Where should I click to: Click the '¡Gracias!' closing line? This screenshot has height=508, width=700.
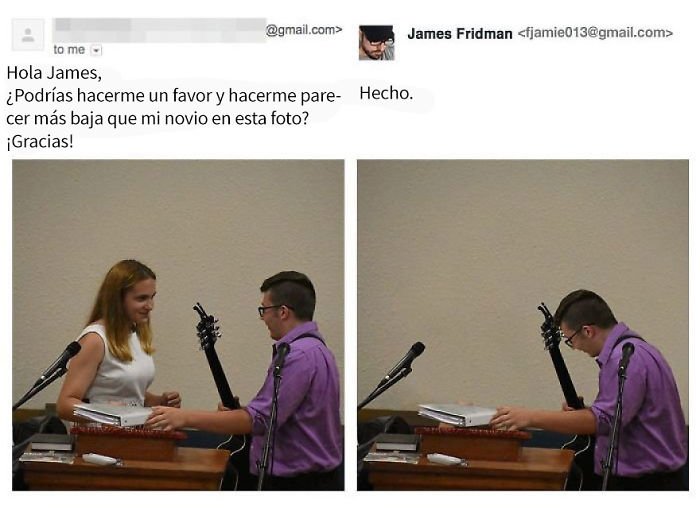tap(40, 142)
